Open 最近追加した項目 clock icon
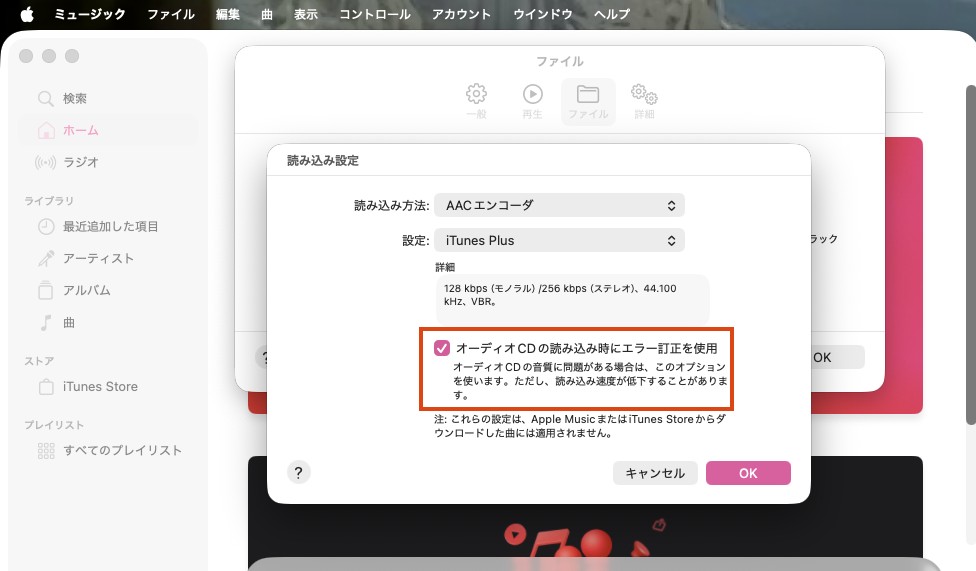The width and height of the screenshot is (976, 571). [46, 227]
